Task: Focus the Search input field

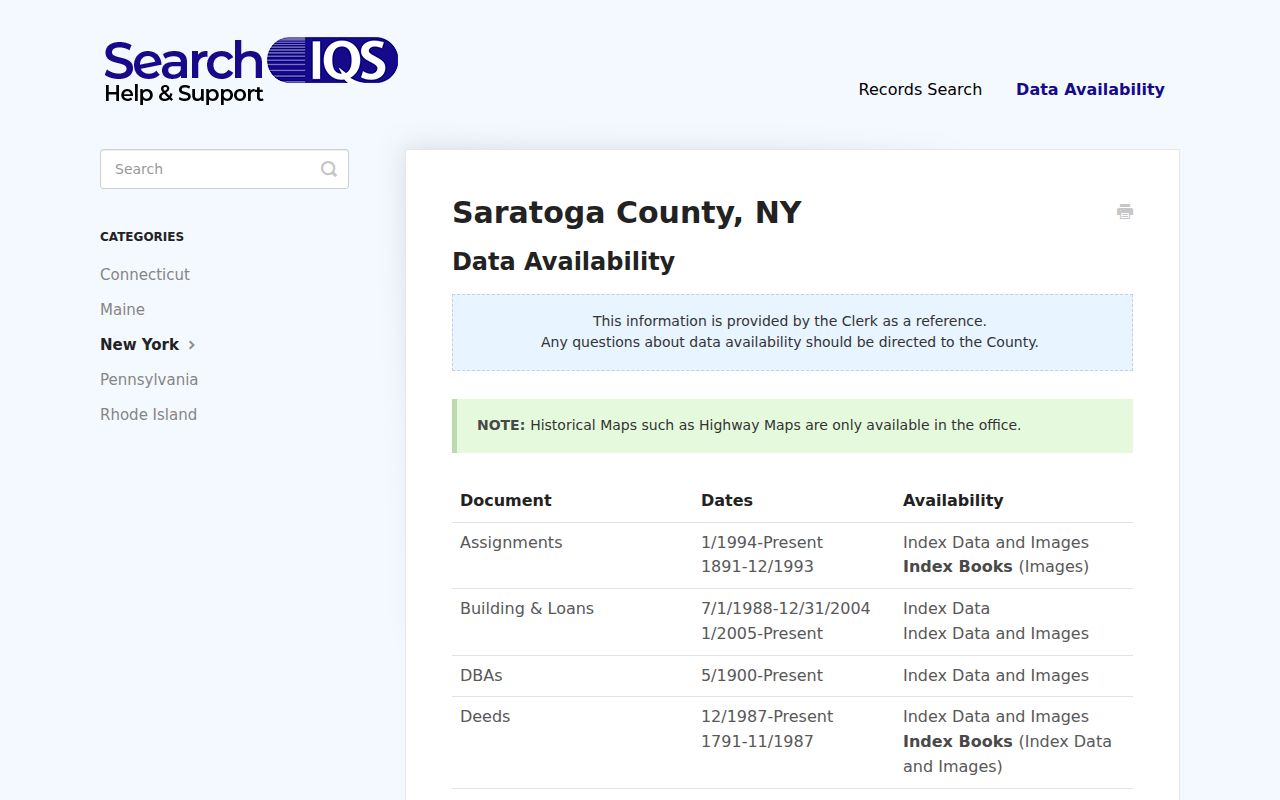Action: click(224, 169)
